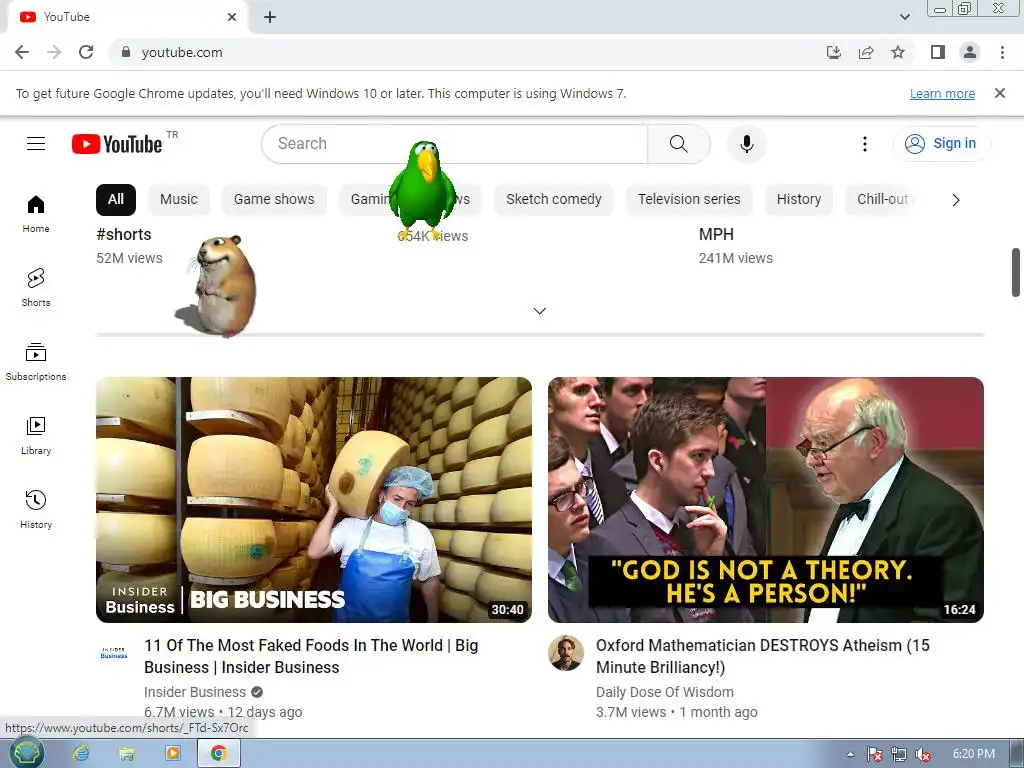Click the Sign in button
This screenshot has width=1024, height=768.
(941, 144)
